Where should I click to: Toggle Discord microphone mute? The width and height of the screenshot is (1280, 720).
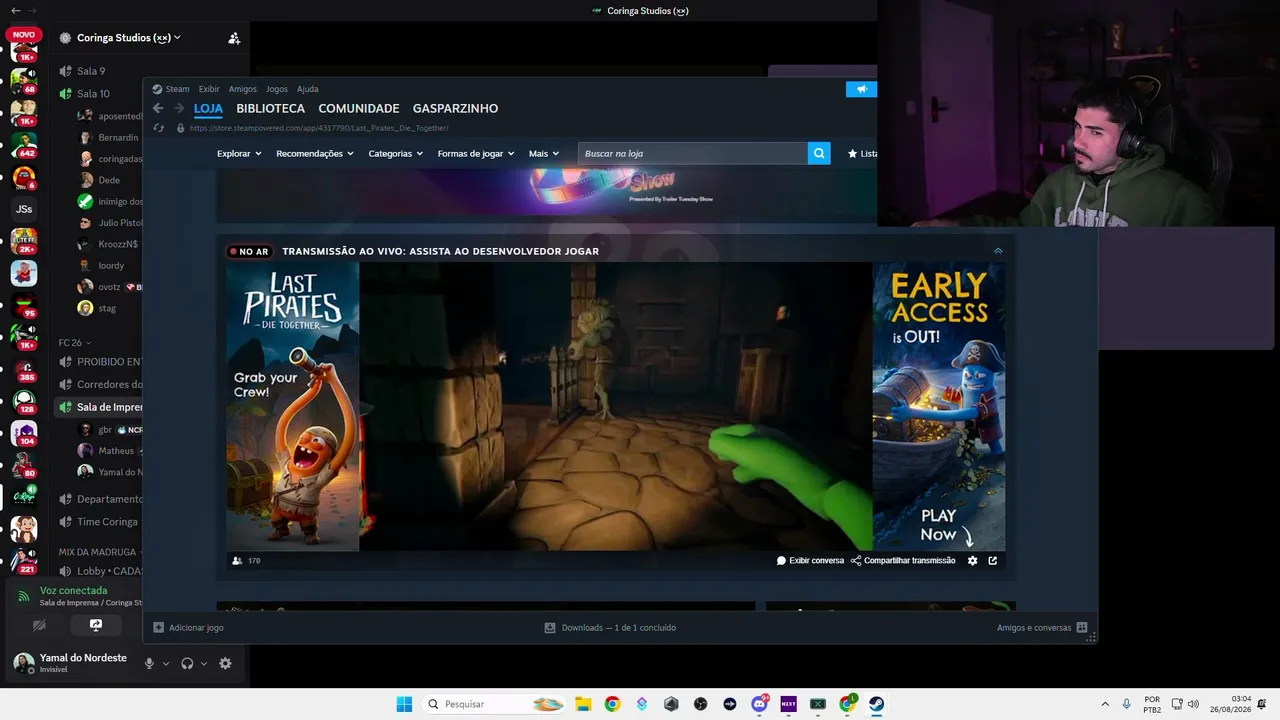[149, 663]
